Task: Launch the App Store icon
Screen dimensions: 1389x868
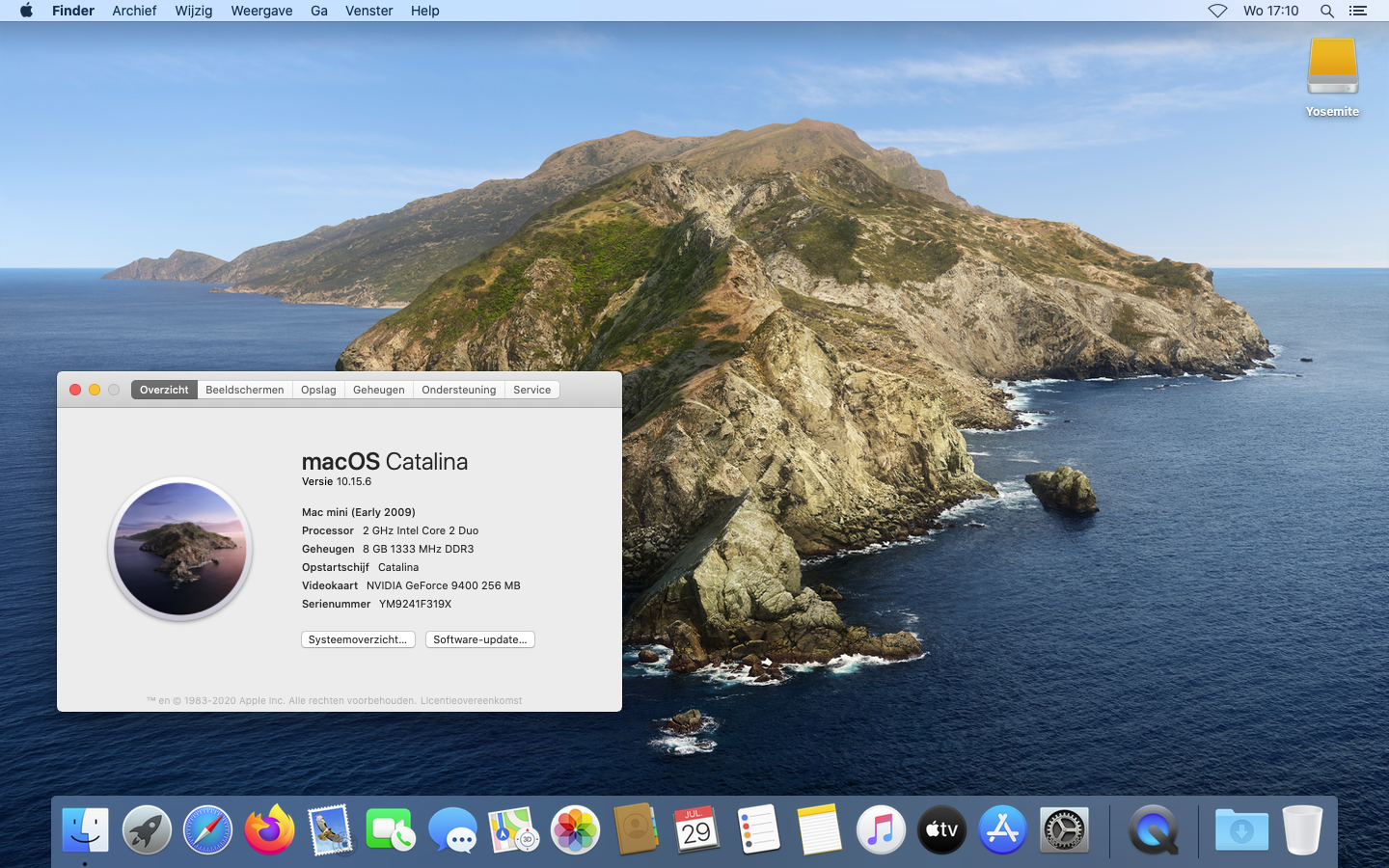Action: pos(1002,829)
